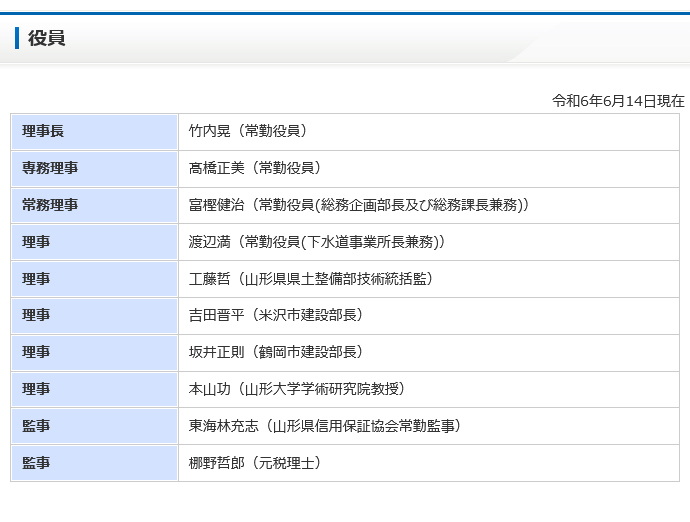Click the 理事 cell beside 本山功
The height and width of the screenshot is (522, 690).
point(95,390)
